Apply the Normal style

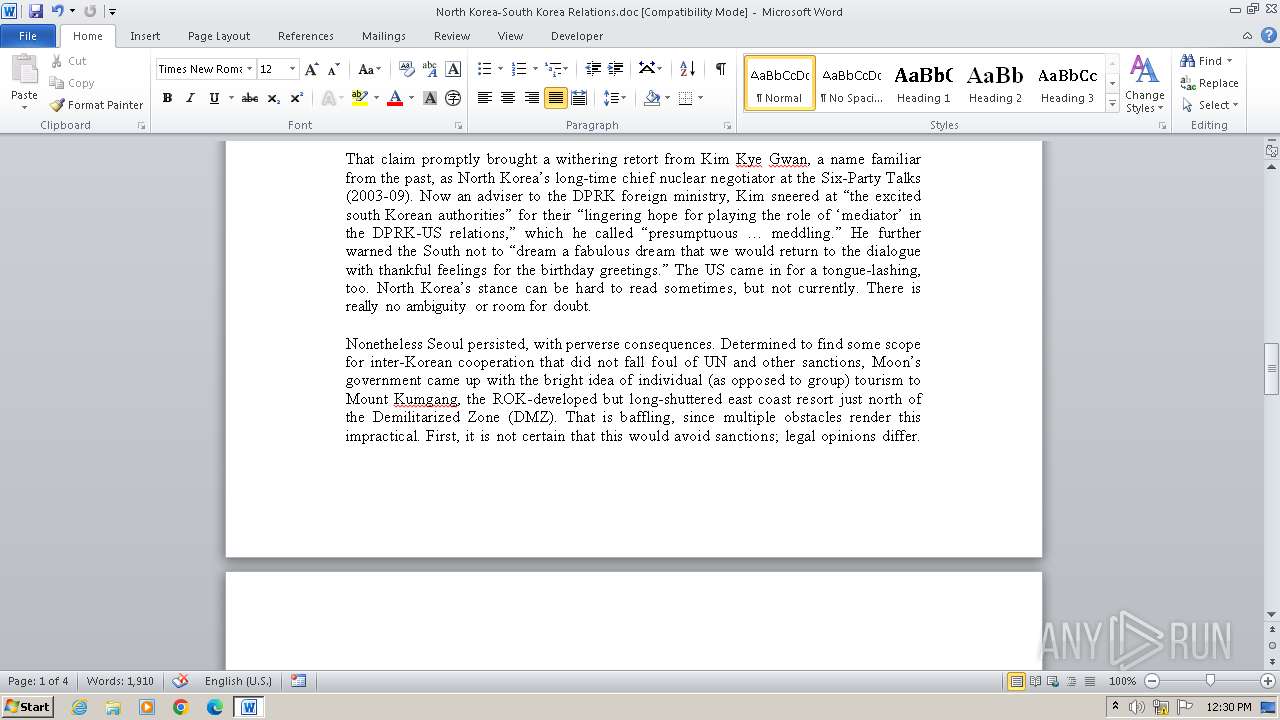click(780, 83)
